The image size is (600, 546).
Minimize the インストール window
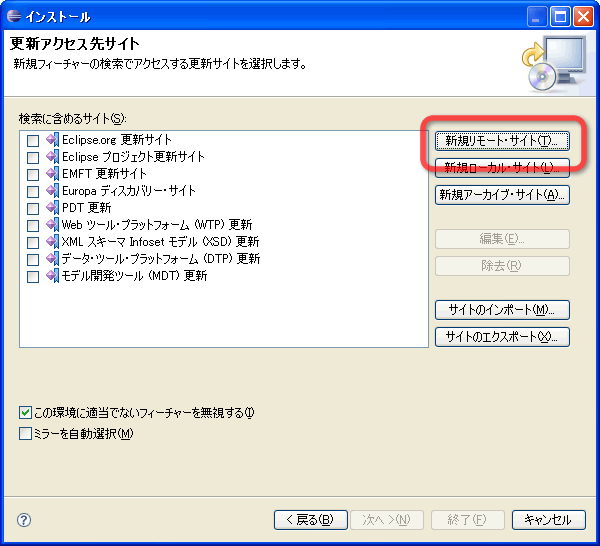[537, 17]
